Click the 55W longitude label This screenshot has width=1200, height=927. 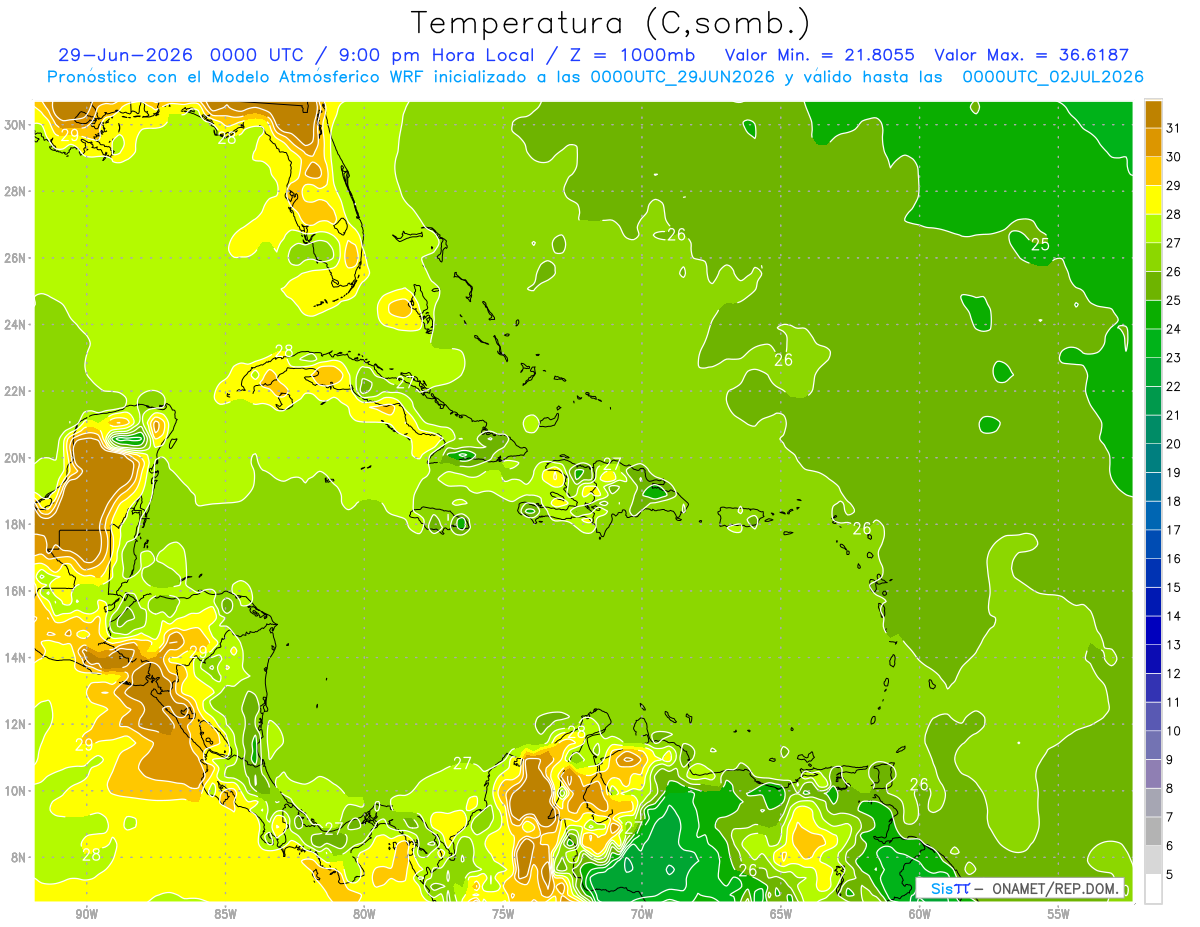point(1059,914)
